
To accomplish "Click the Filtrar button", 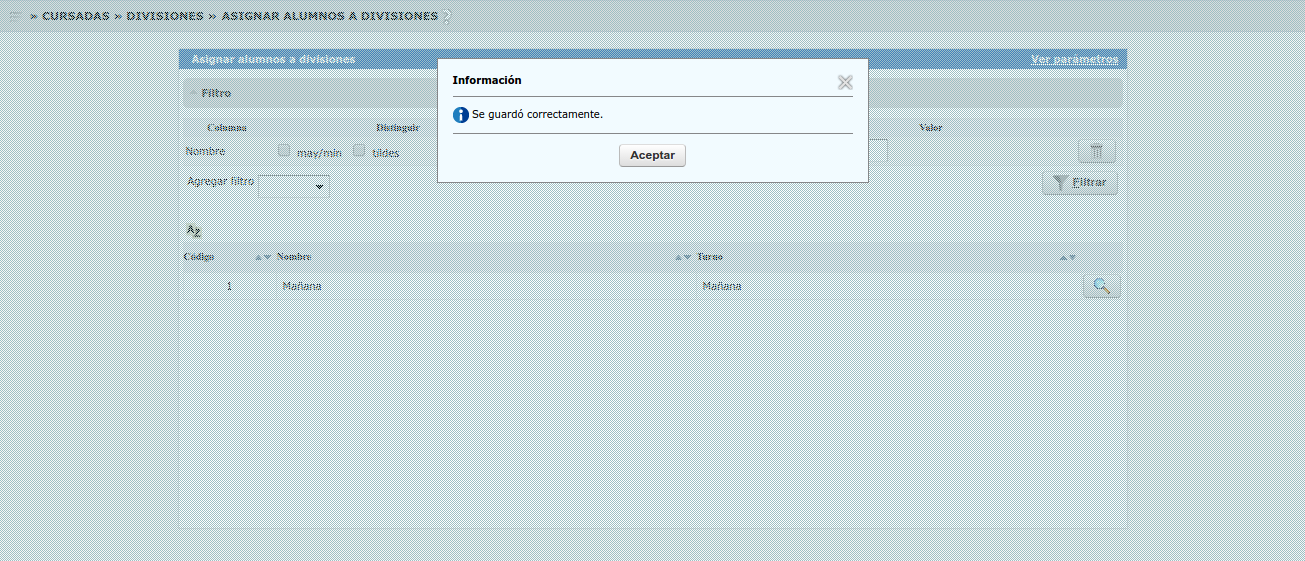I will coord(1080,183).
